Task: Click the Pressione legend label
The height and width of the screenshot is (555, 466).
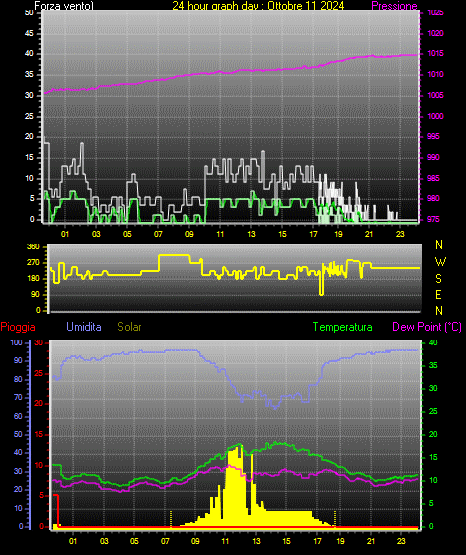Action: click(x=394, y=6)
